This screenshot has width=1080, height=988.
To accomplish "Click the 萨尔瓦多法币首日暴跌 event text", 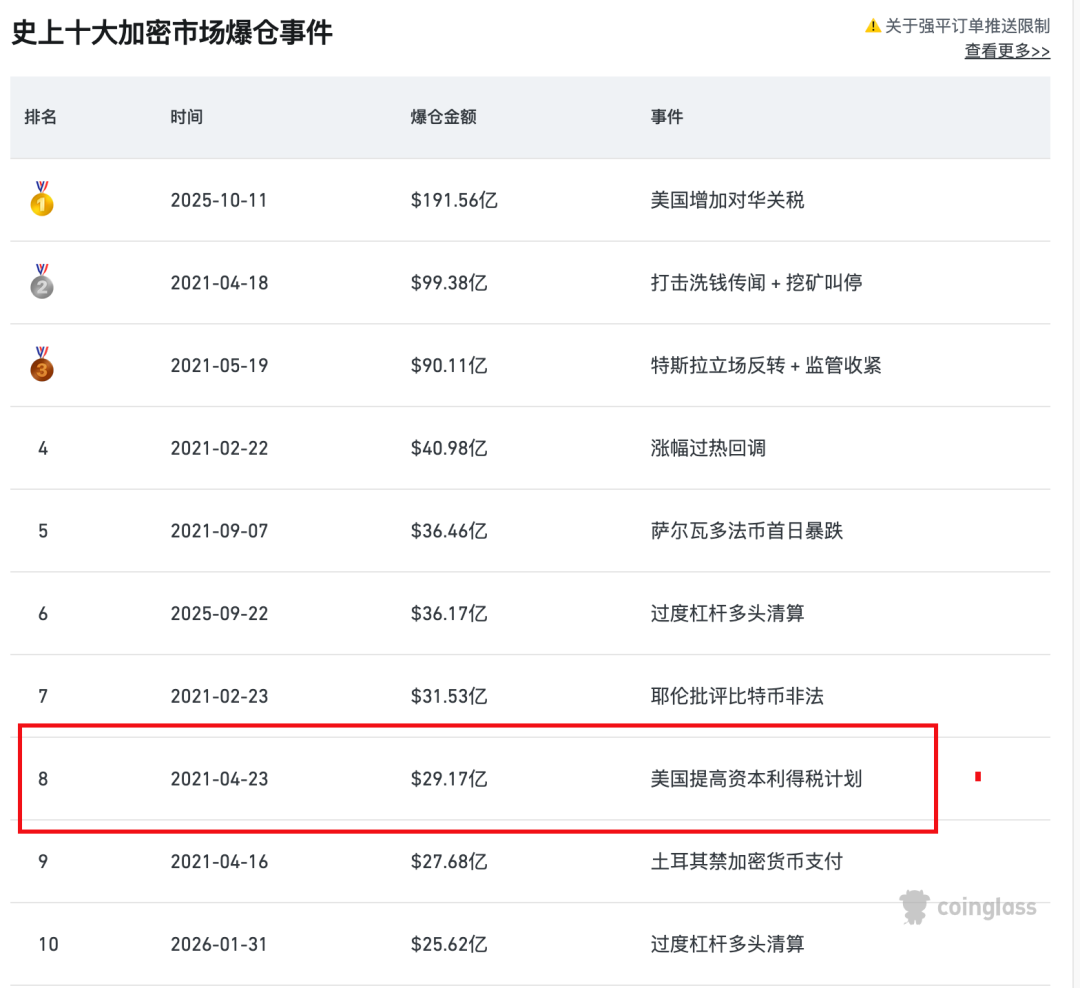I will (747, 531).
